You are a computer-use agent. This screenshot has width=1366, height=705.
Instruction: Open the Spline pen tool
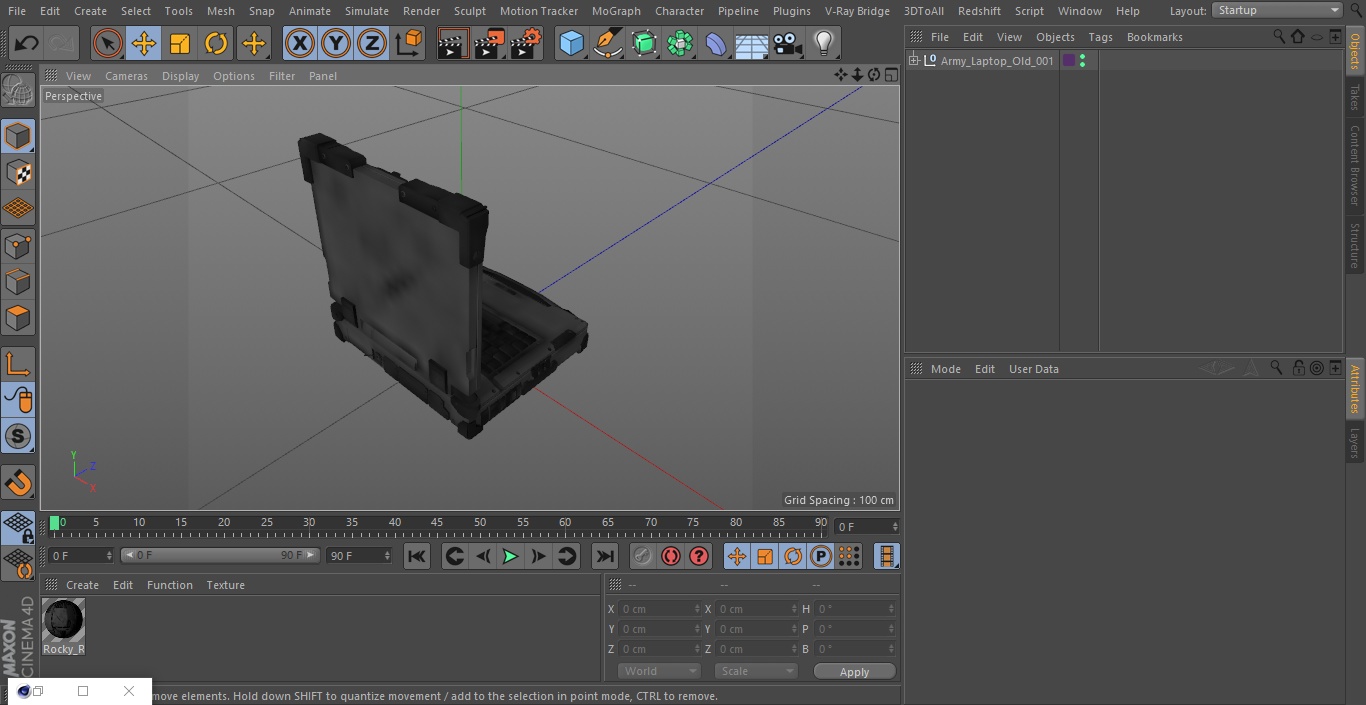tap(607, 43)
